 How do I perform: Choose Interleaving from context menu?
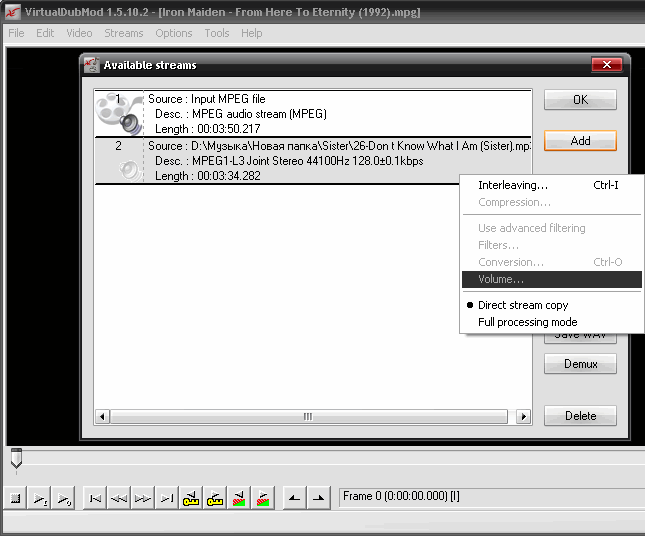pos(552,185)
